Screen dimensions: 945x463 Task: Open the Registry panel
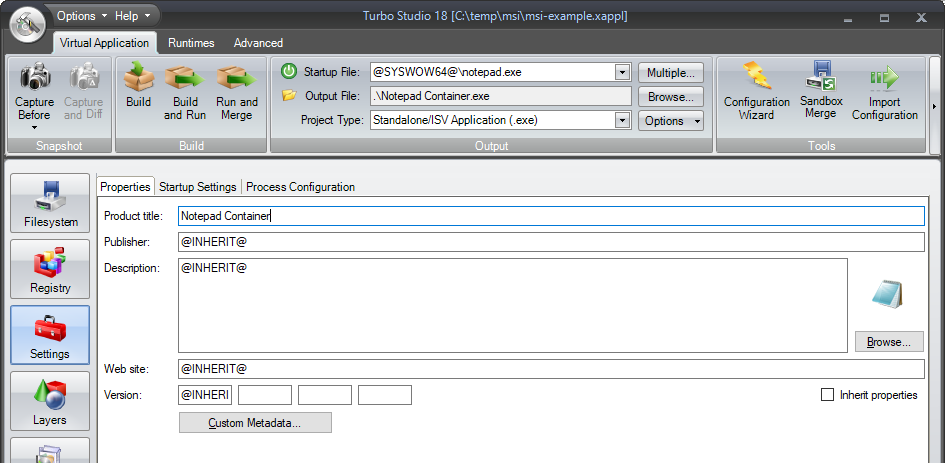[50, 269]
